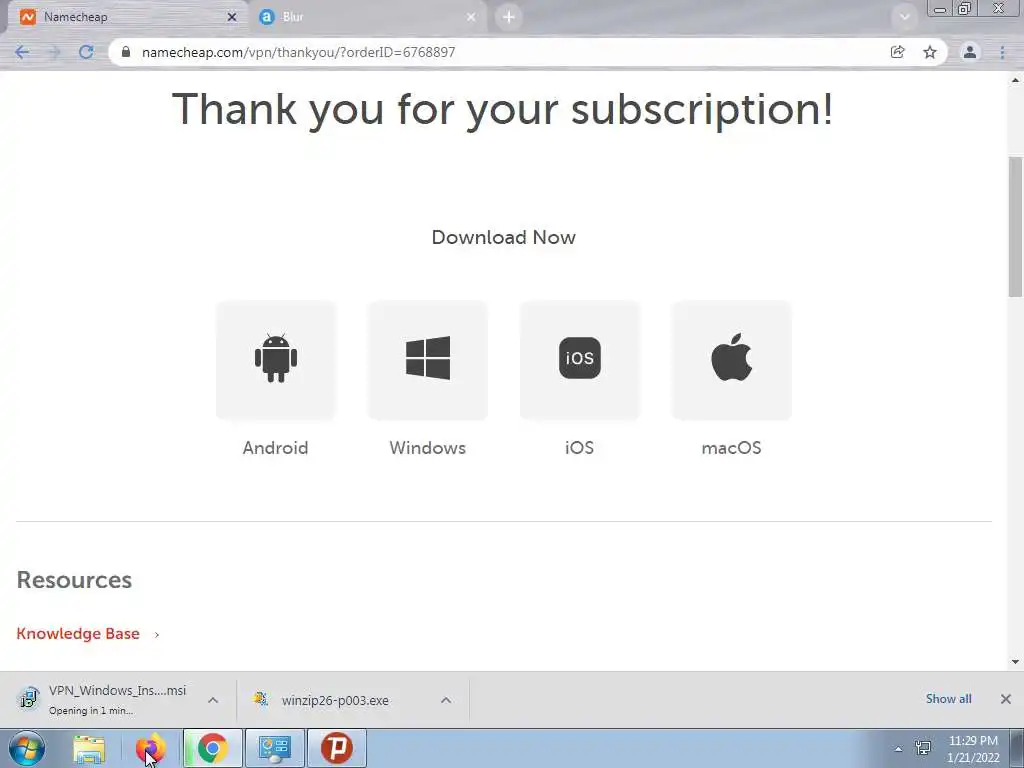
Task: Open the winzip26-p003.exe download
Action: click(x=334, y=700)
